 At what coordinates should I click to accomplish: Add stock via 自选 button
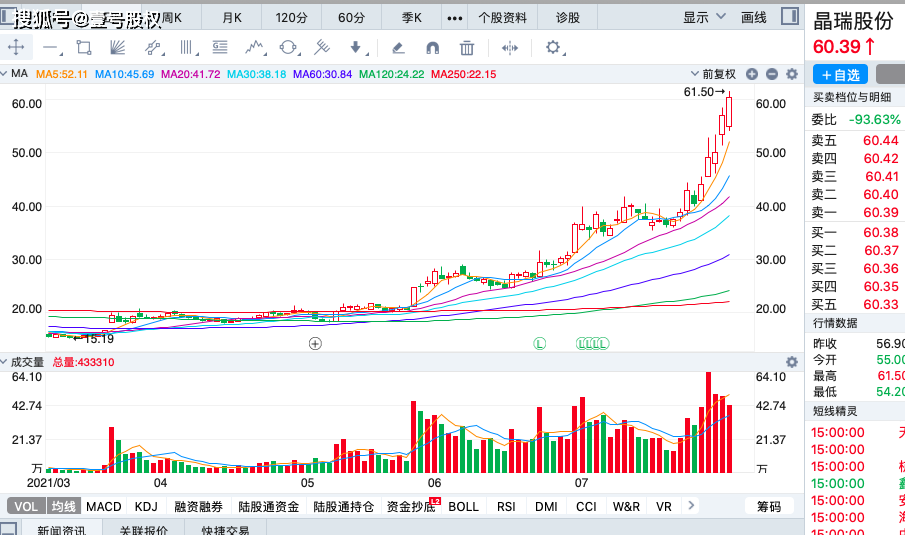point(840,74)
